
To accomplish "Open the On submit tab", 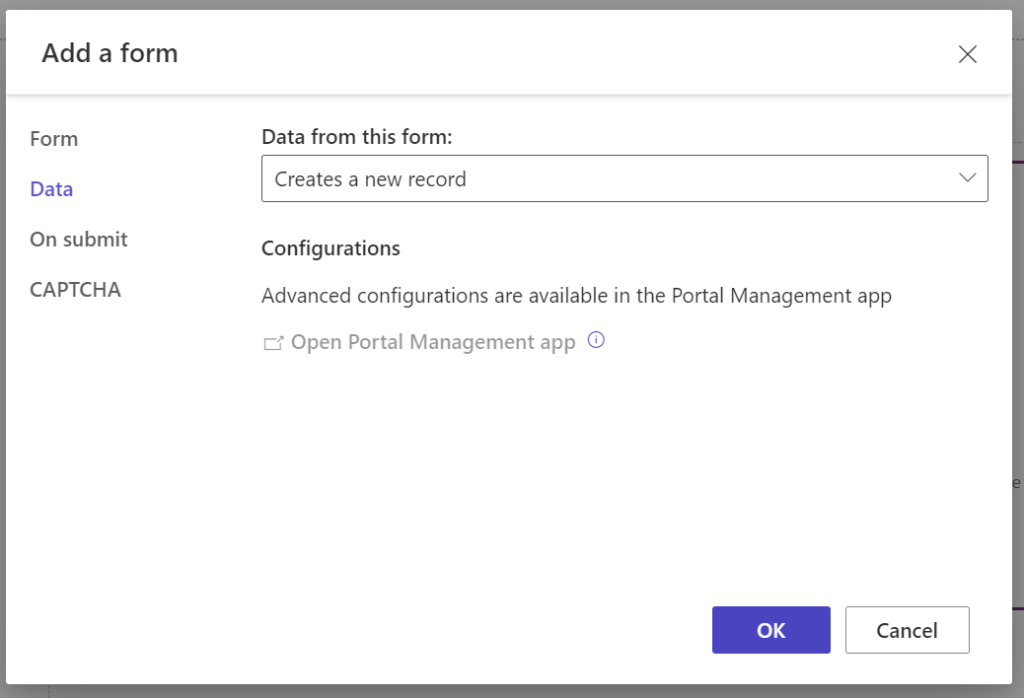I will (x=78, y=240).
